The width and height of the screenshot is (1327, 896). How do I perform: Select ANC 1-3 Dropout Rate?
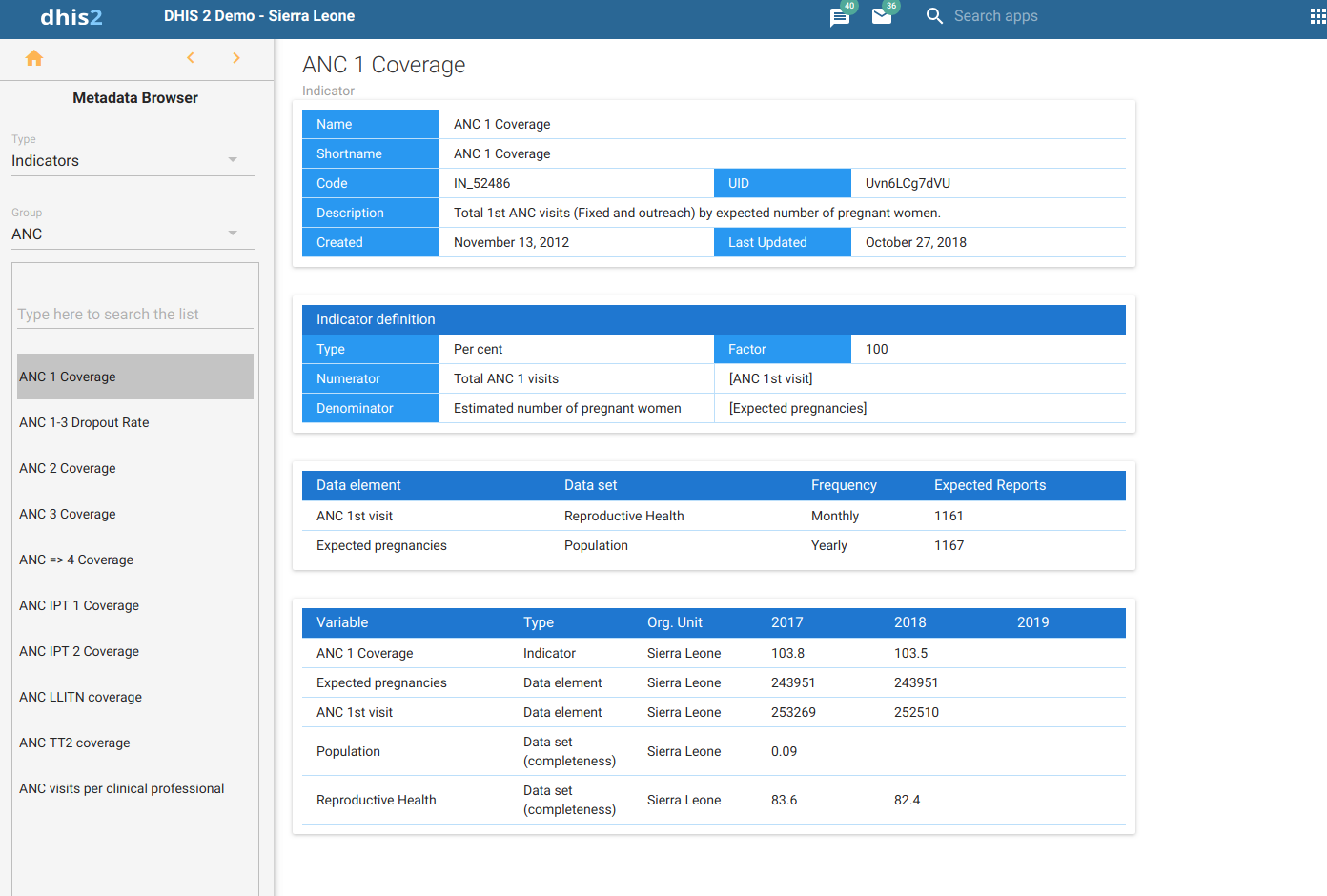point(135,422)
